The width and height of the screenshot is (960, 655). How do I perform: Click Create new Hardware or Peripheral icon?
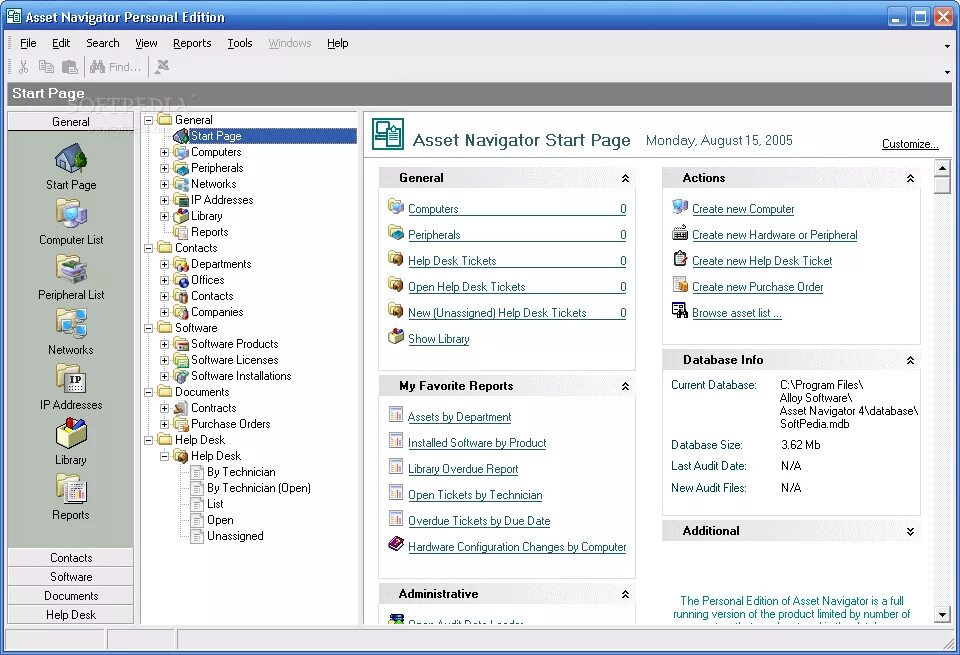click(680, 233)
